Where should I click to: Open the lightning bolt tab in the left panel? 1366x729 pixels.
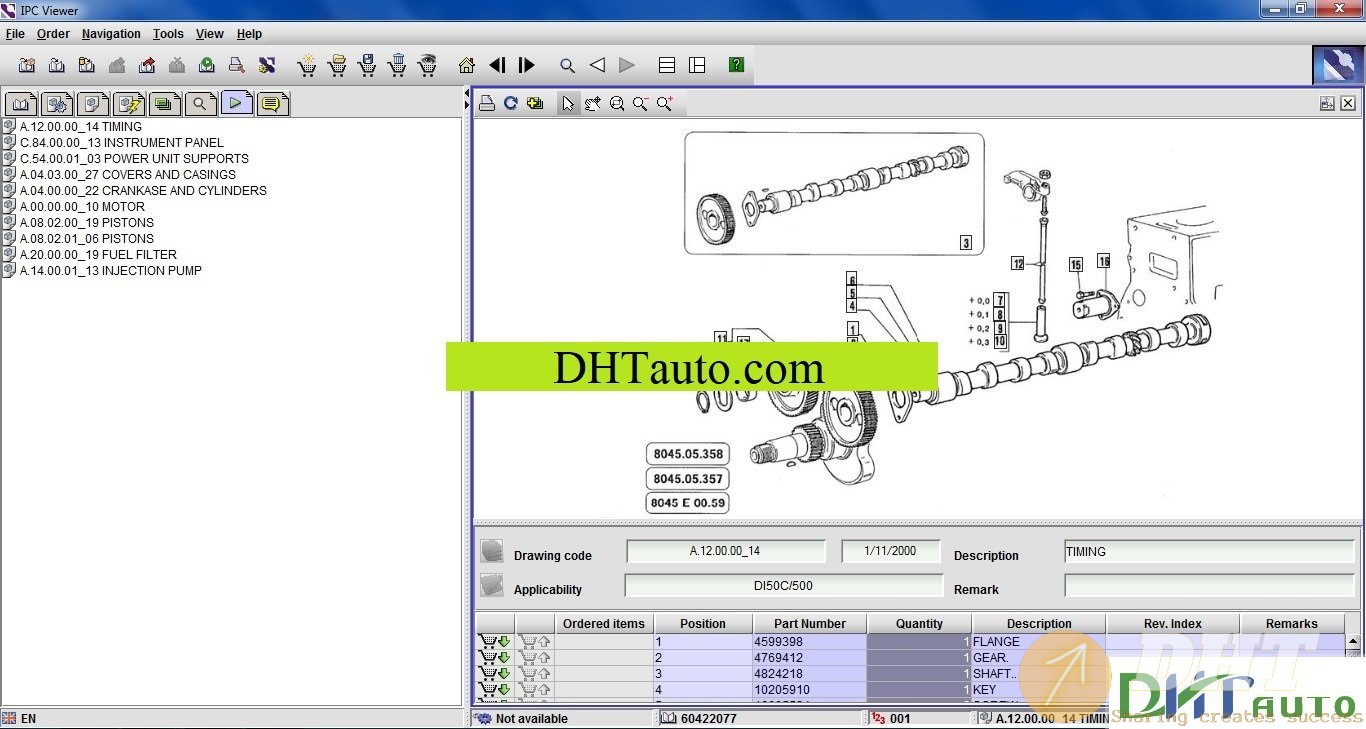point(129,103)
